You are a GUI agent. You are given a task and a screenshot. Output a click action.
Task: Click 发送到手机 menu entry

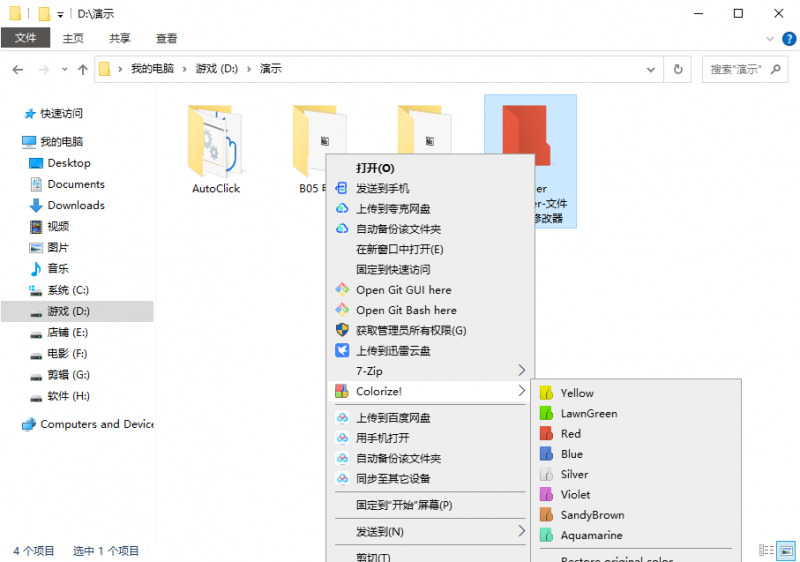(x=430, y=188)
